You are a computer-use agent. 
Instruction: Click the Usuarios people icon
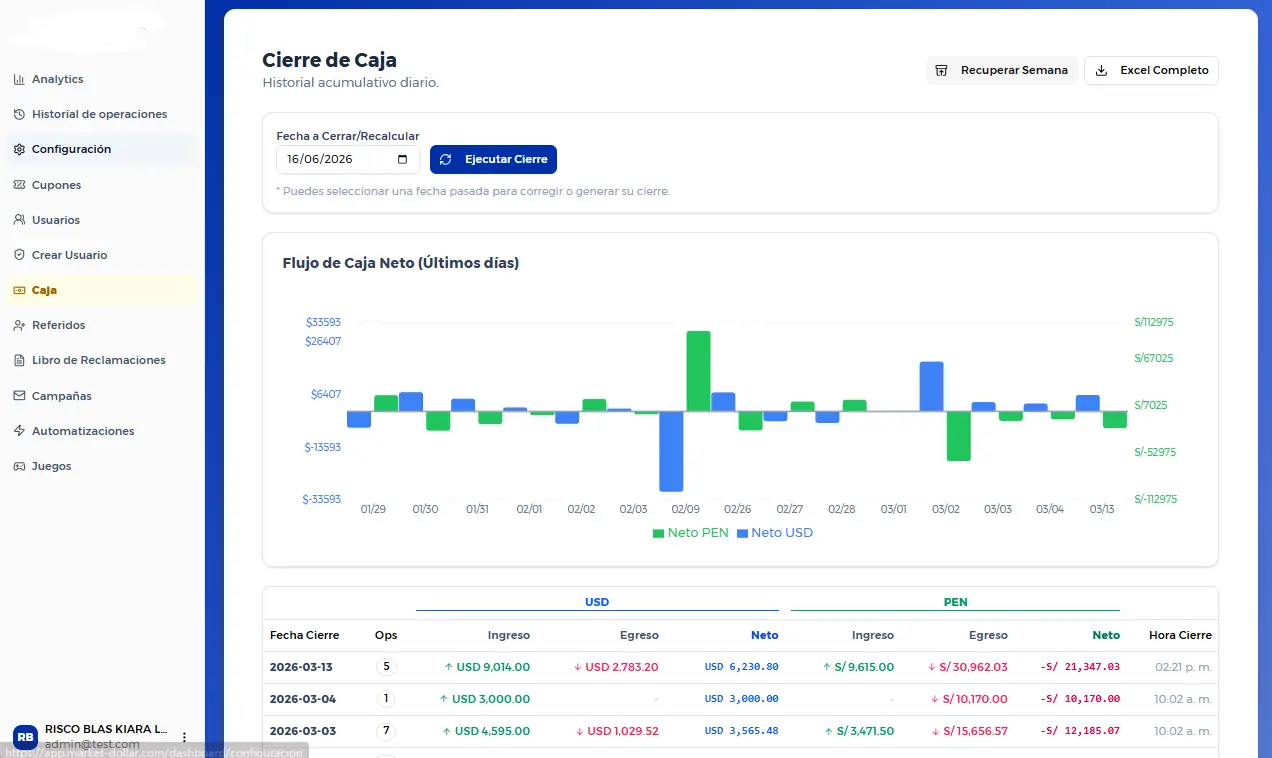pos(19,220)
